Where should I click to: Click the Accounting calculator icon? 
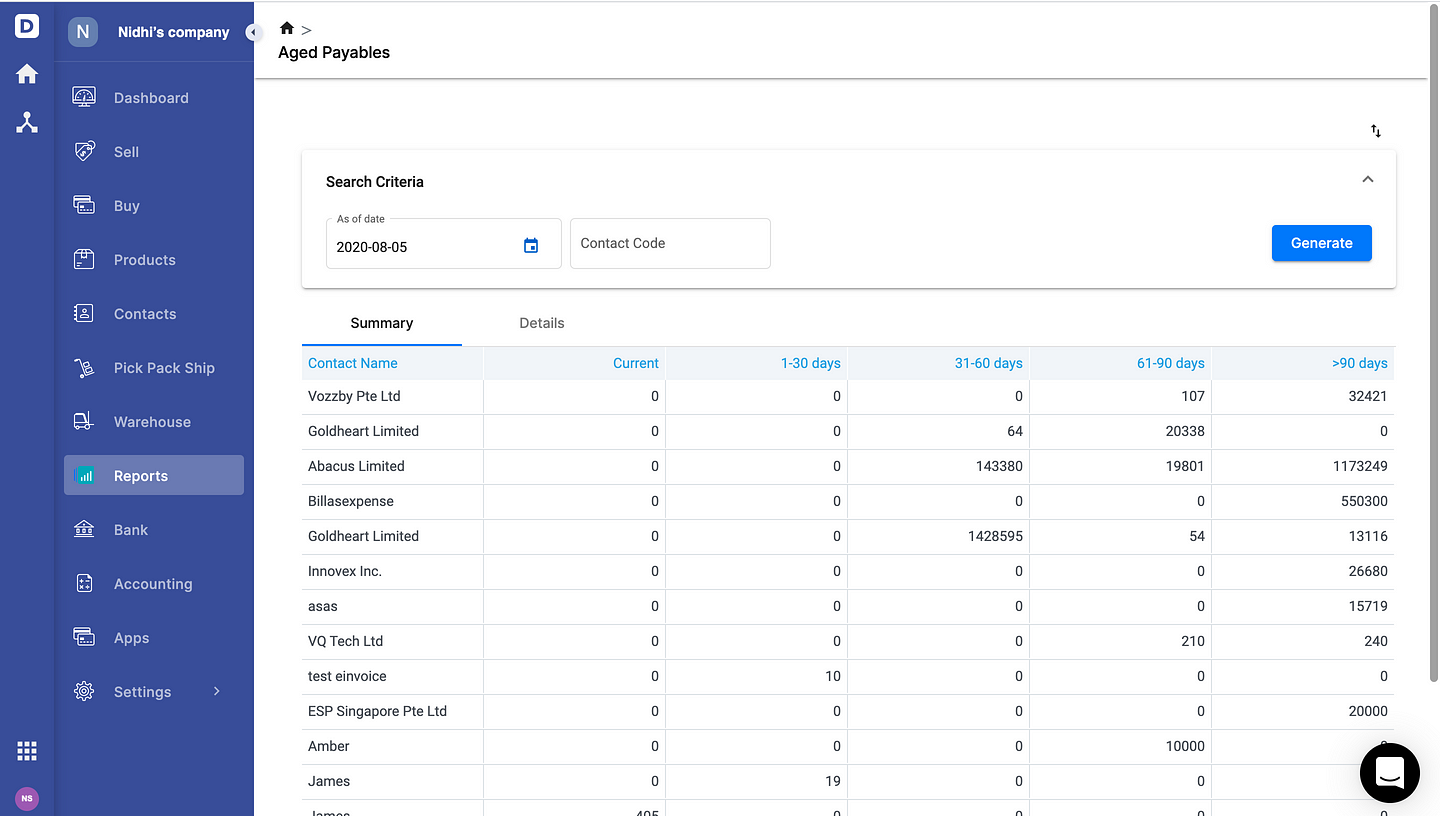point(84,584)
